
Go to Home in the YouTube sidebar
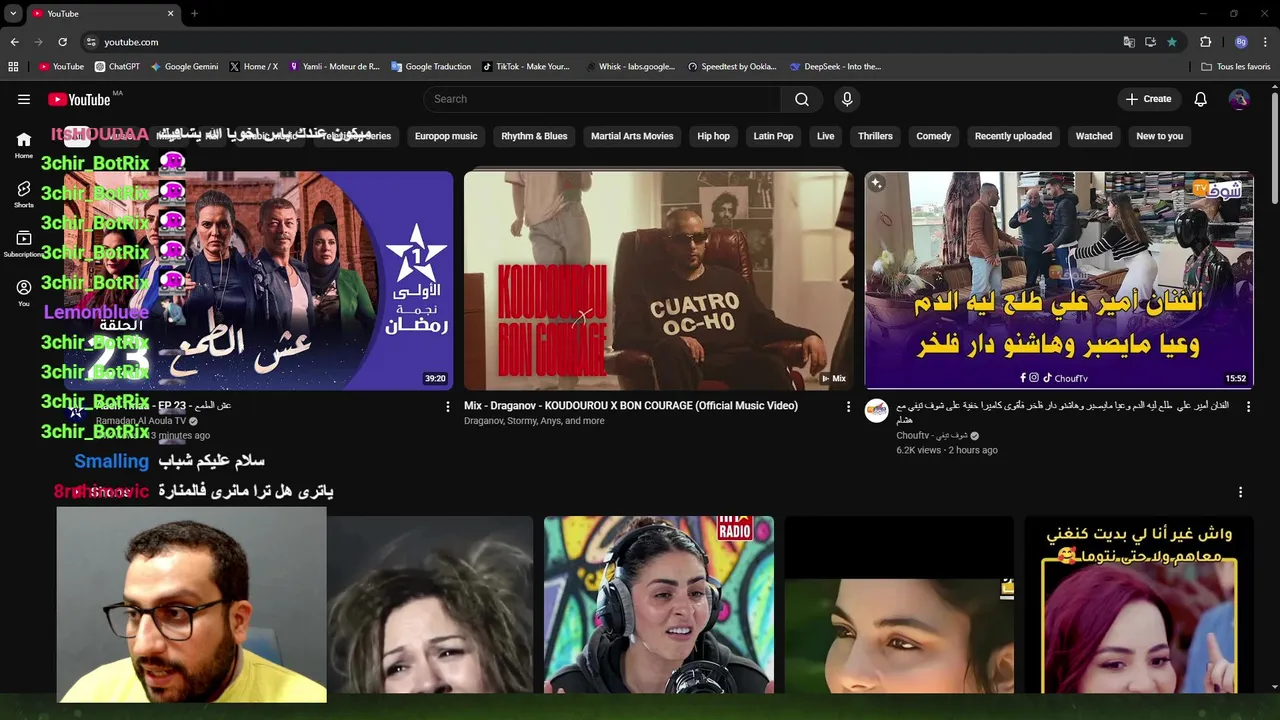[24, 145]
